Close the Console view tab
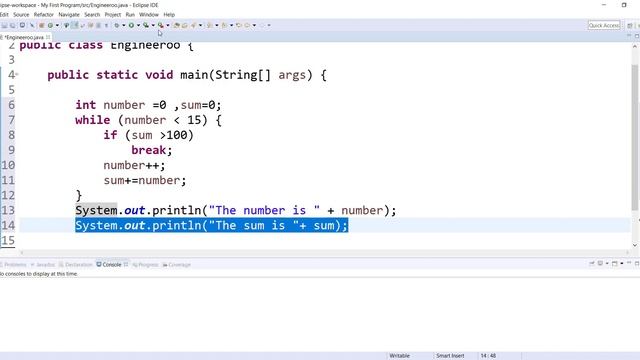The width and height of the screenshot is (640, 360). 126,264
